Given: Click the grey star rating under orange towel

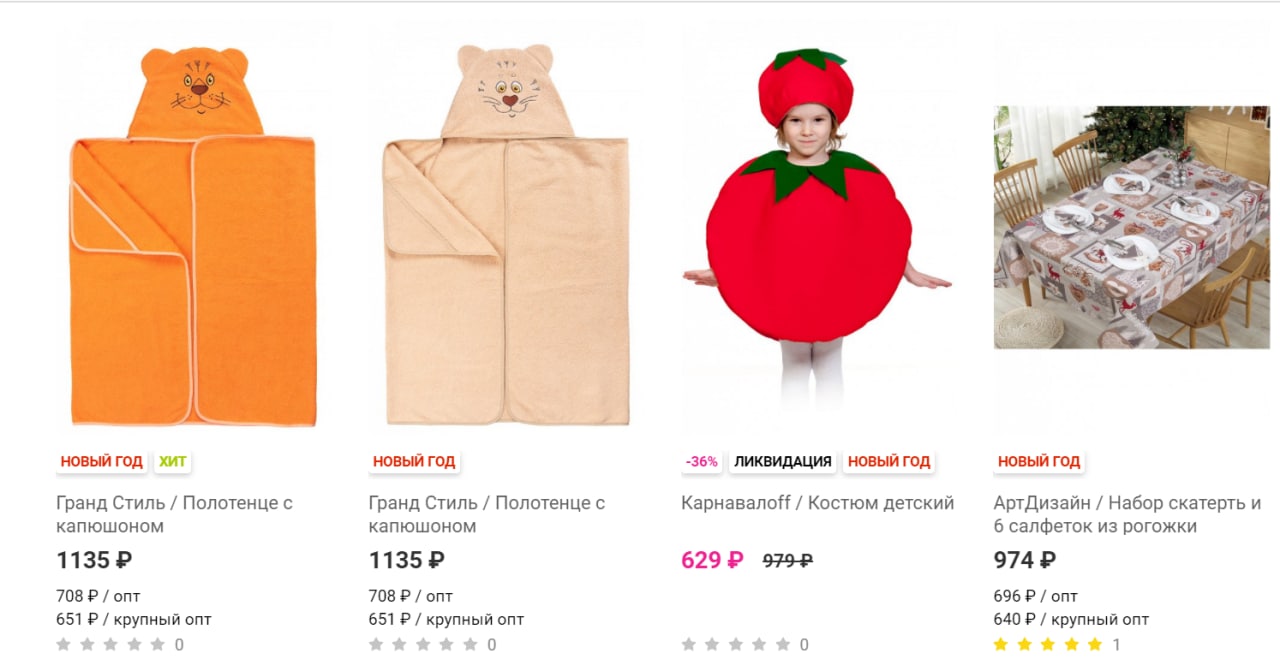Looking at the screenshot, I should point(110,645).
